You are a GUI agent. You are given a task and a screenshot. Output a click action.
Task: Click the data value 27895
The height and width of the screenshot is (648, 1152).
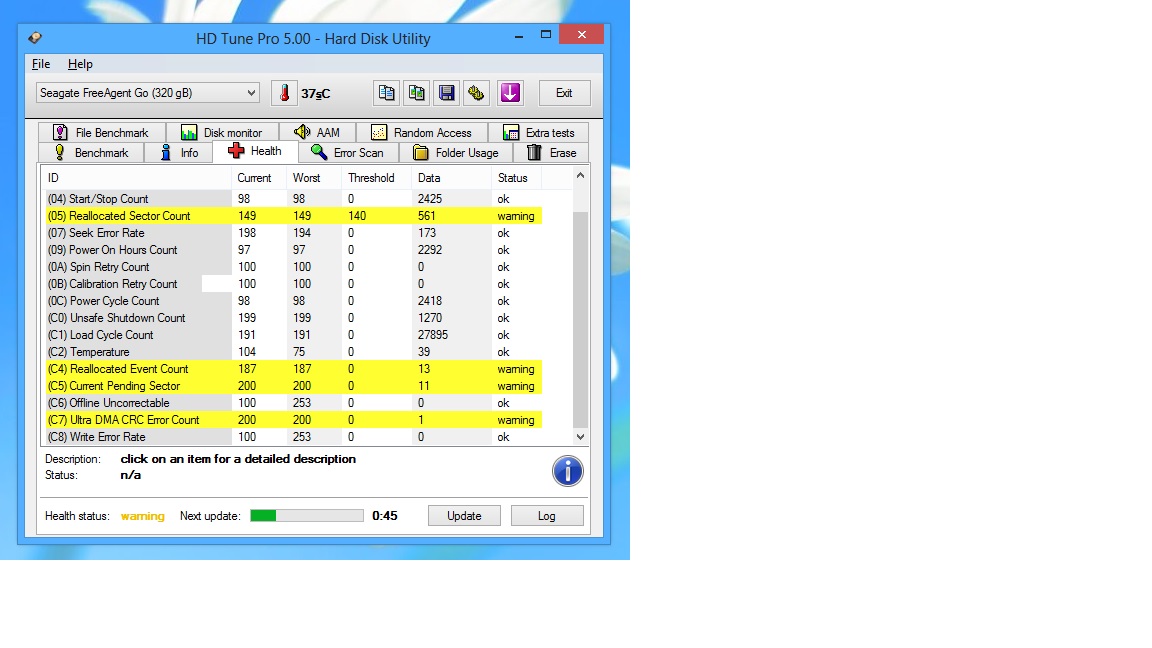point(433,335)
